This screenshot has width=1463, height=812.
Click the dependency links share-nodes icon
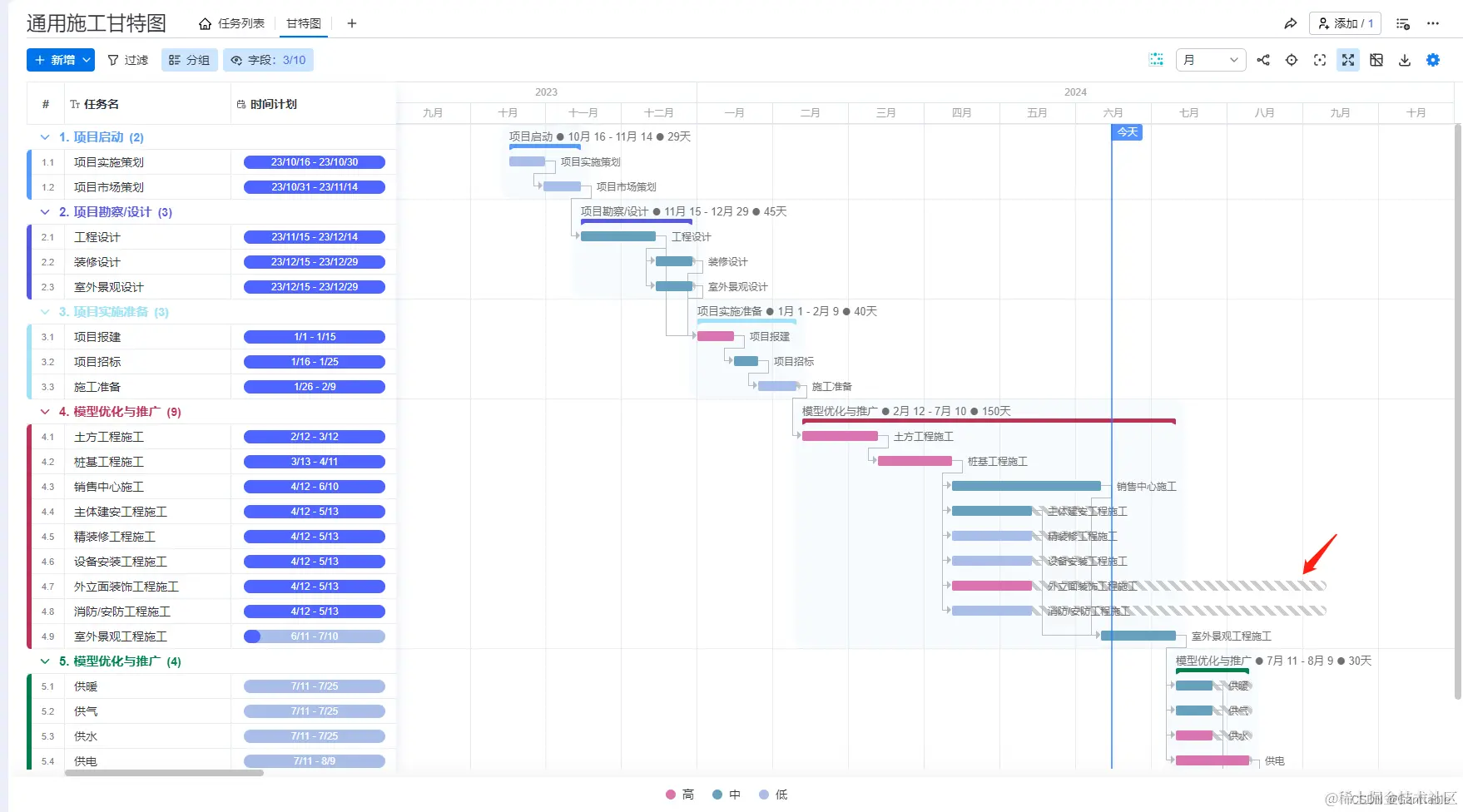point(1263,60)
